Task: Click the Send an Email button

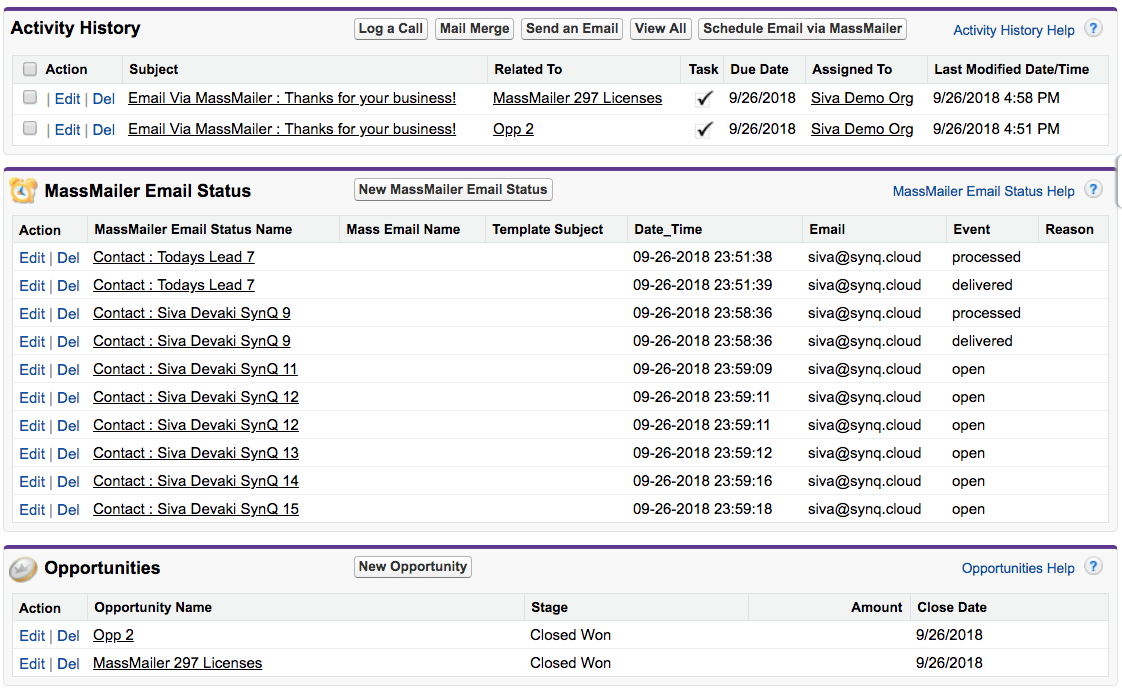Action: pos(572,29)
